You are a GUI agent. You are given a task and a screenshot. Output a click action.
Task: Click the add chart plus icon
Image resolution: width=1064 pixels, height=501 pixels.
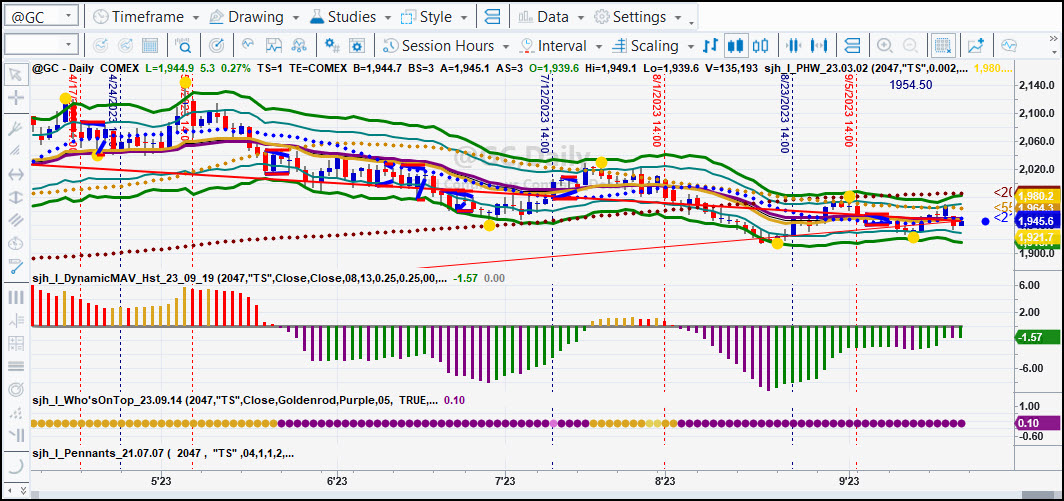[976, 46]
